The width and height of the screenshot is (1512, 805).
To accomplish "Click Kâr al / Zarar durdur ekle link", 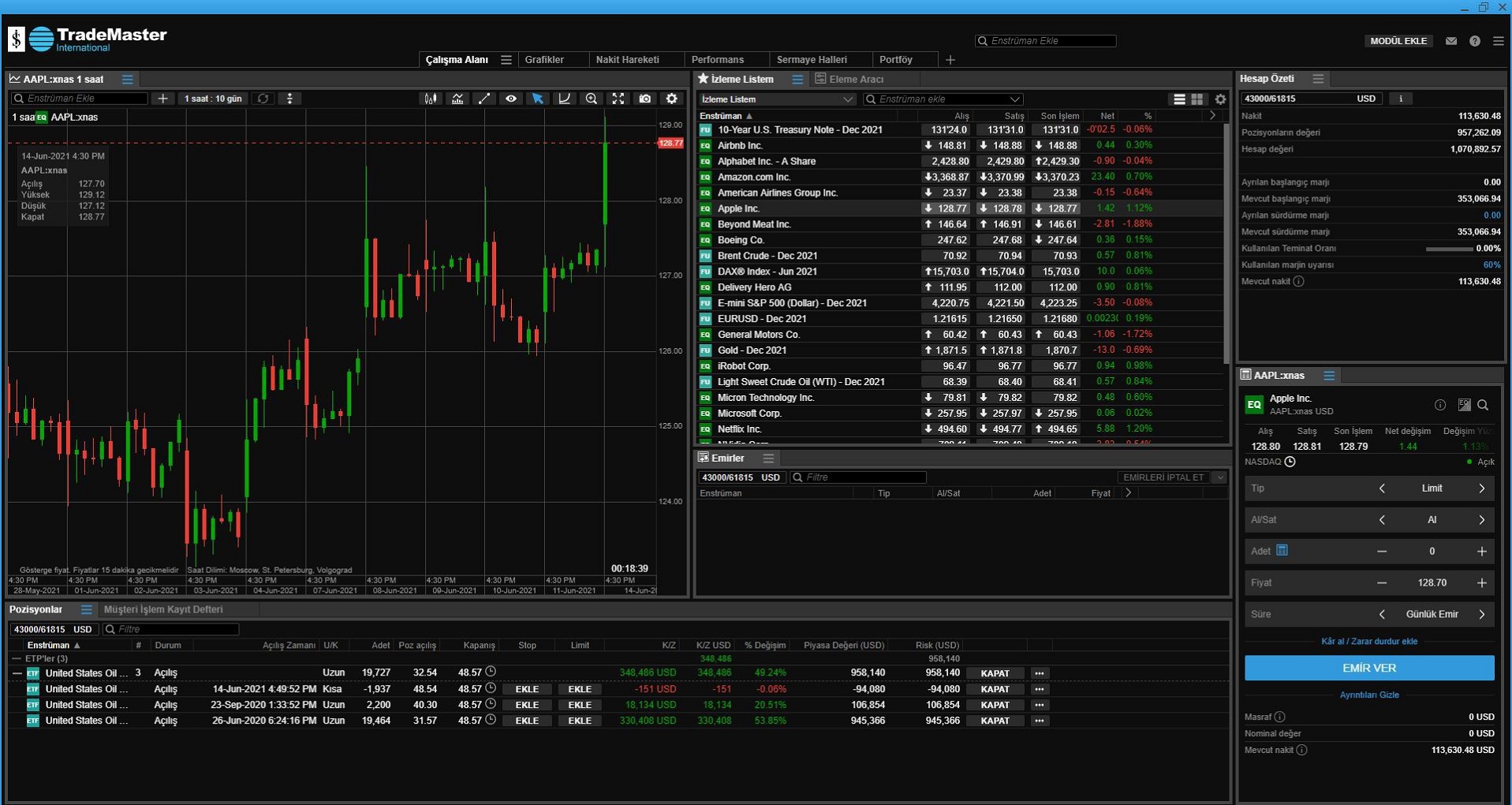I will pyautogui.click(x=1368, y=642).
